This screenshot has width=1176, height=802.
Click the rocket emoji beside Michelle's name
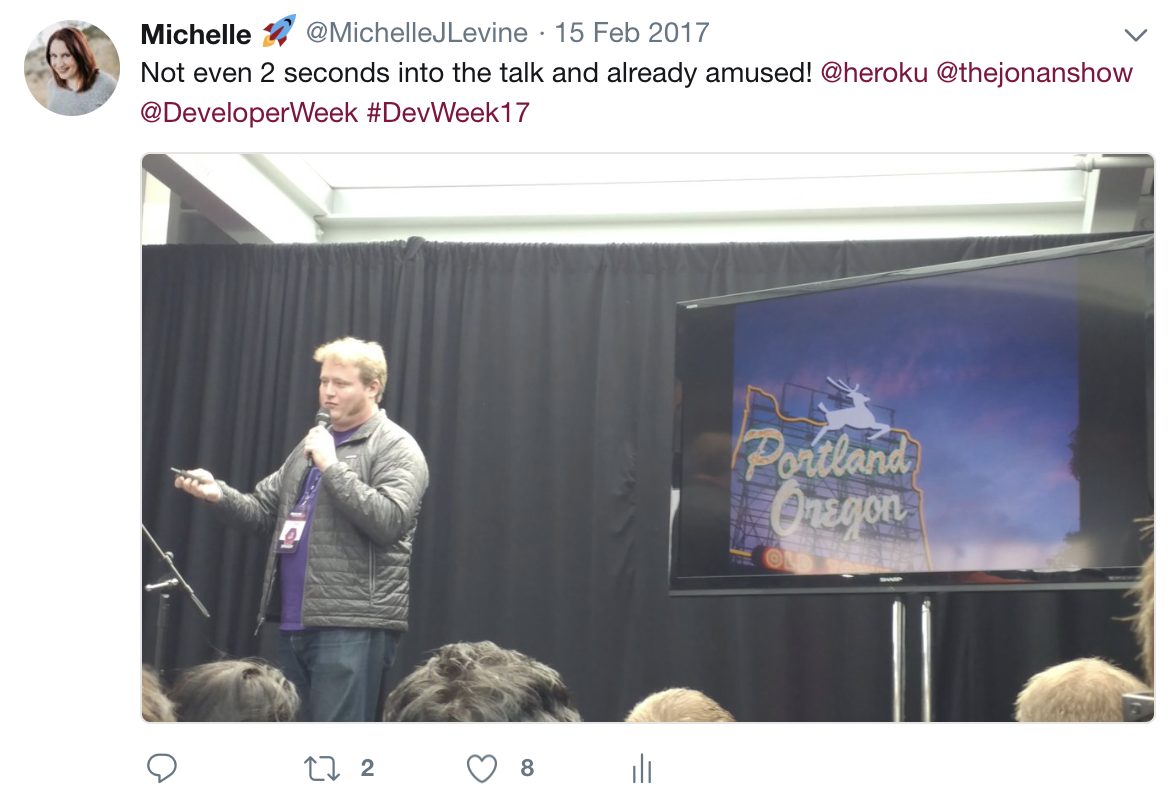[x=278, y=32]
